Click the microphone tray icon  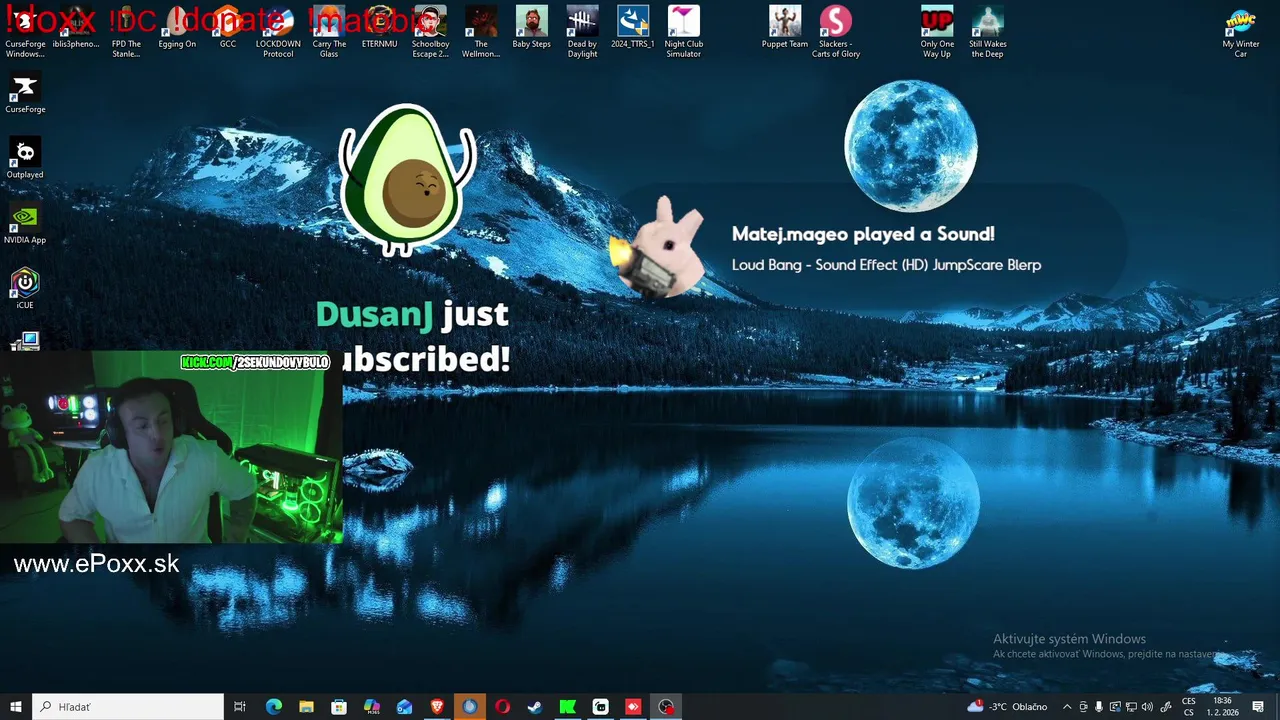coord(1099,707)
